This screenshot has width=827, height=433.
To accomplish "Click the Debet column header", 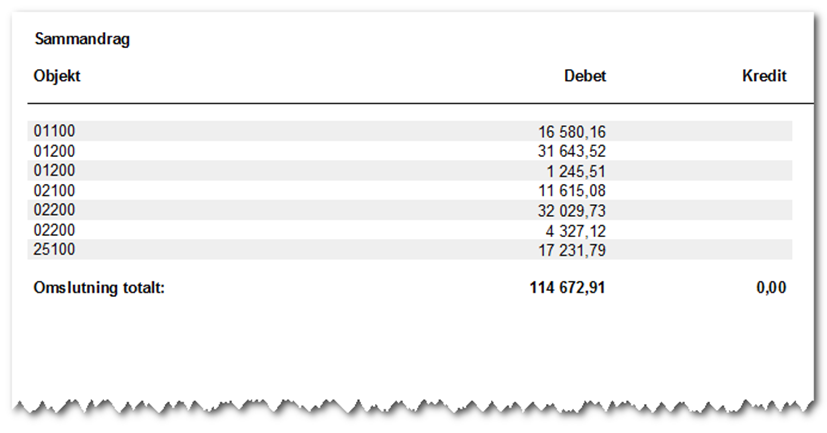I will [x=585, y=76].
